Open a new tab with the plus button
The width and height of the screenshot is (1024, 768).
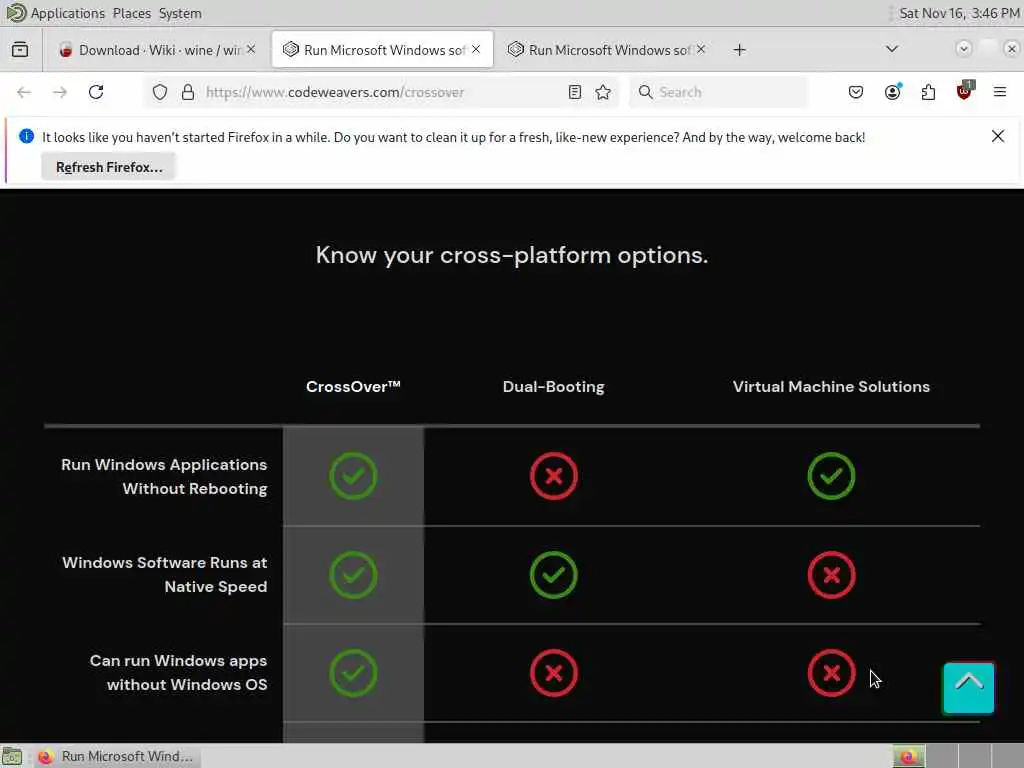point(739,50)
